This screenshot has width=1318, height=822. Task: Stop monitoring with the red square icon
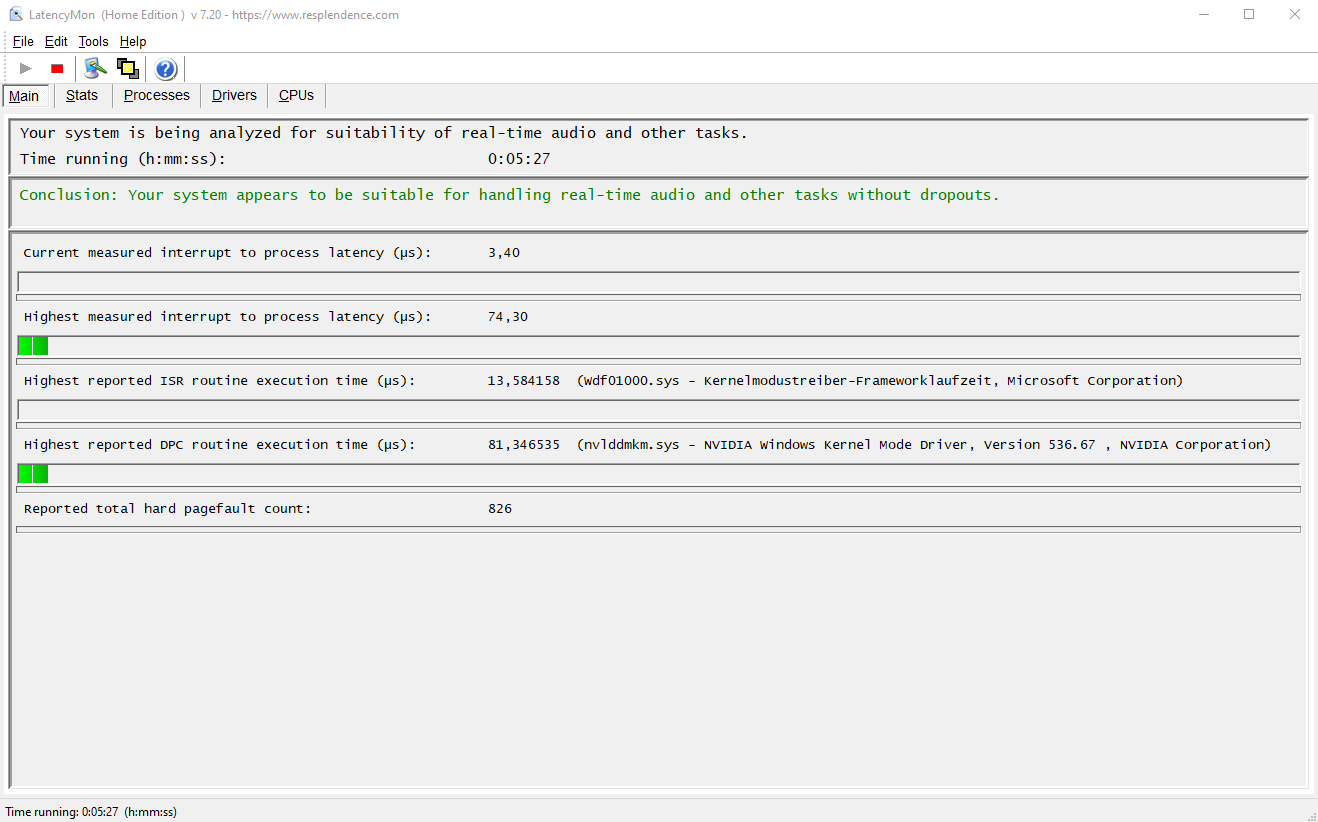(57, 68)
